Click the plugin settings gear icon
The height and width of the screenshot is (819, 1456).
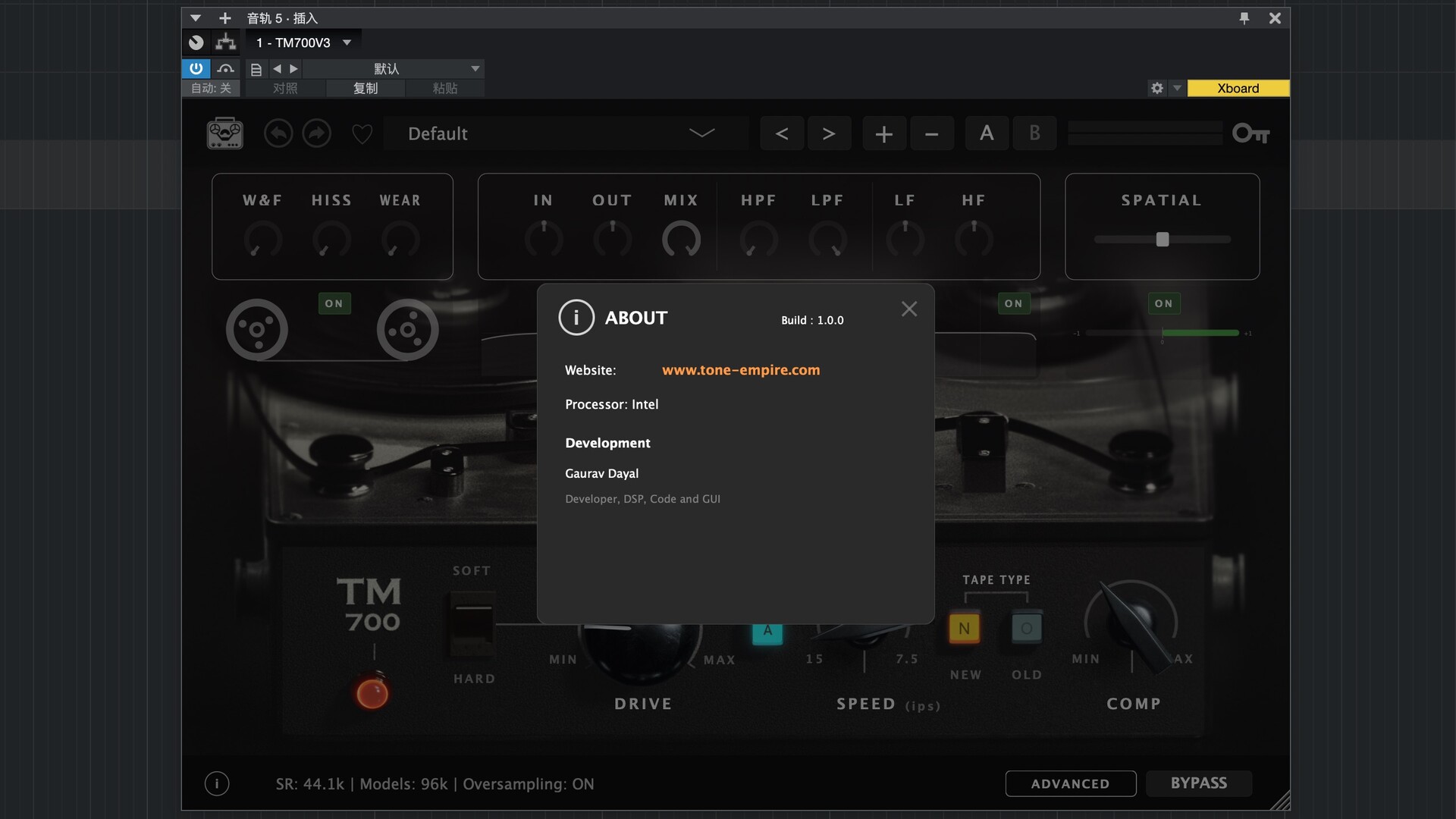[x=1156, y=88]
